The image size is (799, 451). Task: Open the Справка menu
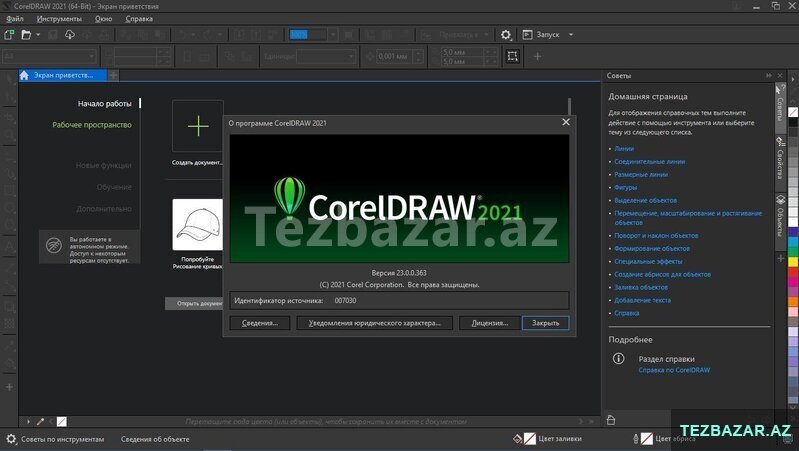point(139,19)
